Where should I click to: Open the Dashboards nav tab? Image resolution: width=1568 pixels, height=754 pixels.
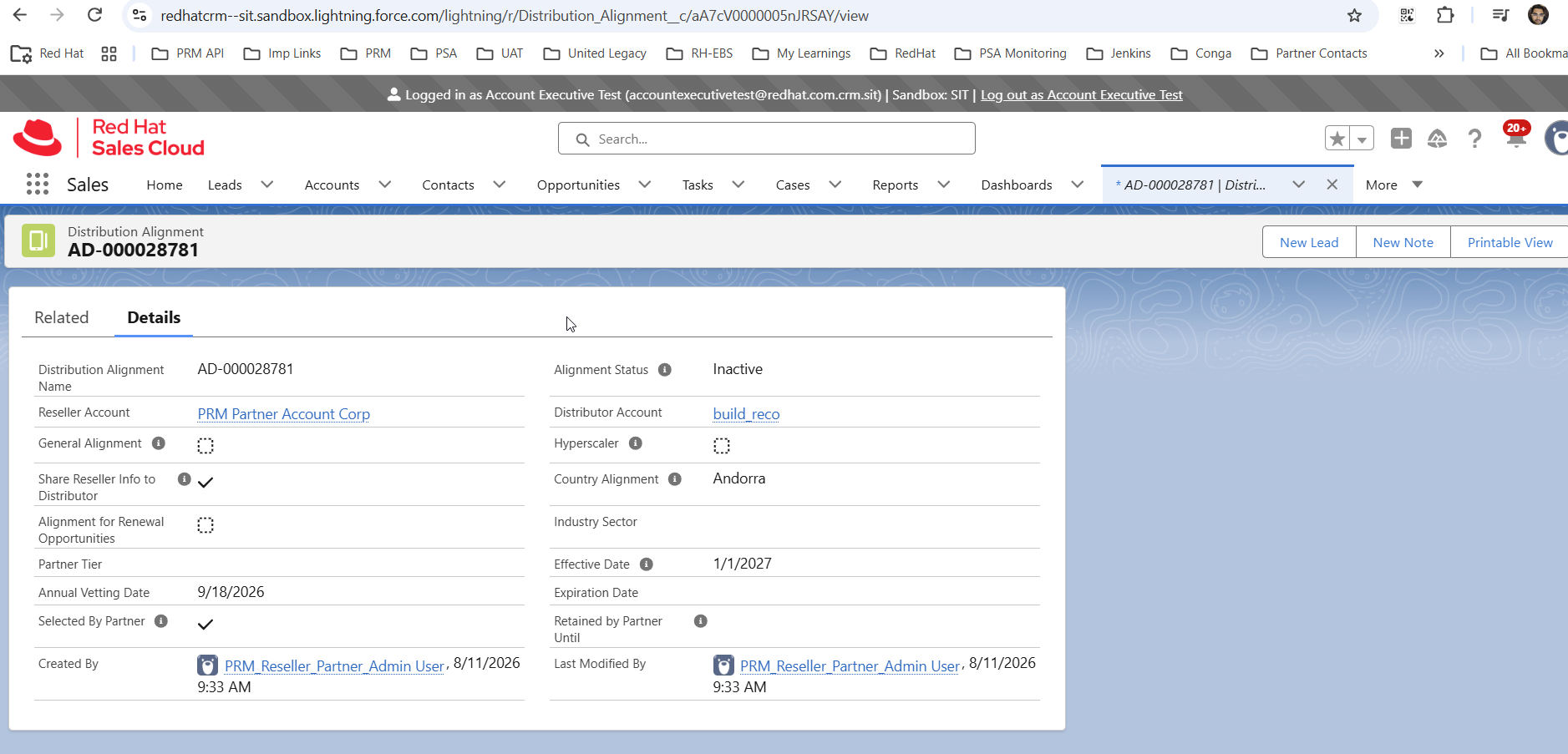point(1017,185)
